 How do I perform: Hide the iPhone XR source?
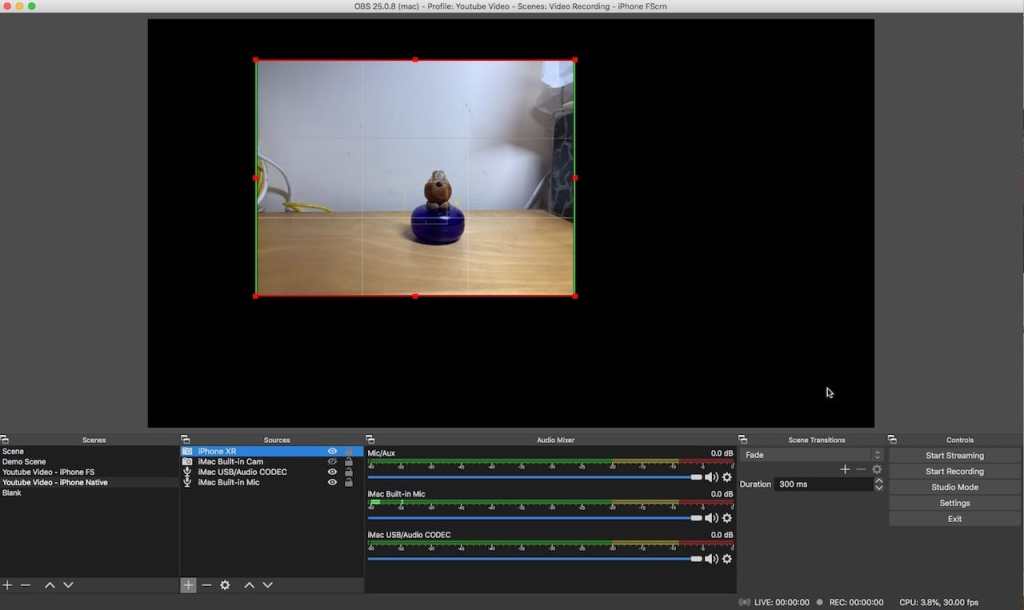point(332,451)
